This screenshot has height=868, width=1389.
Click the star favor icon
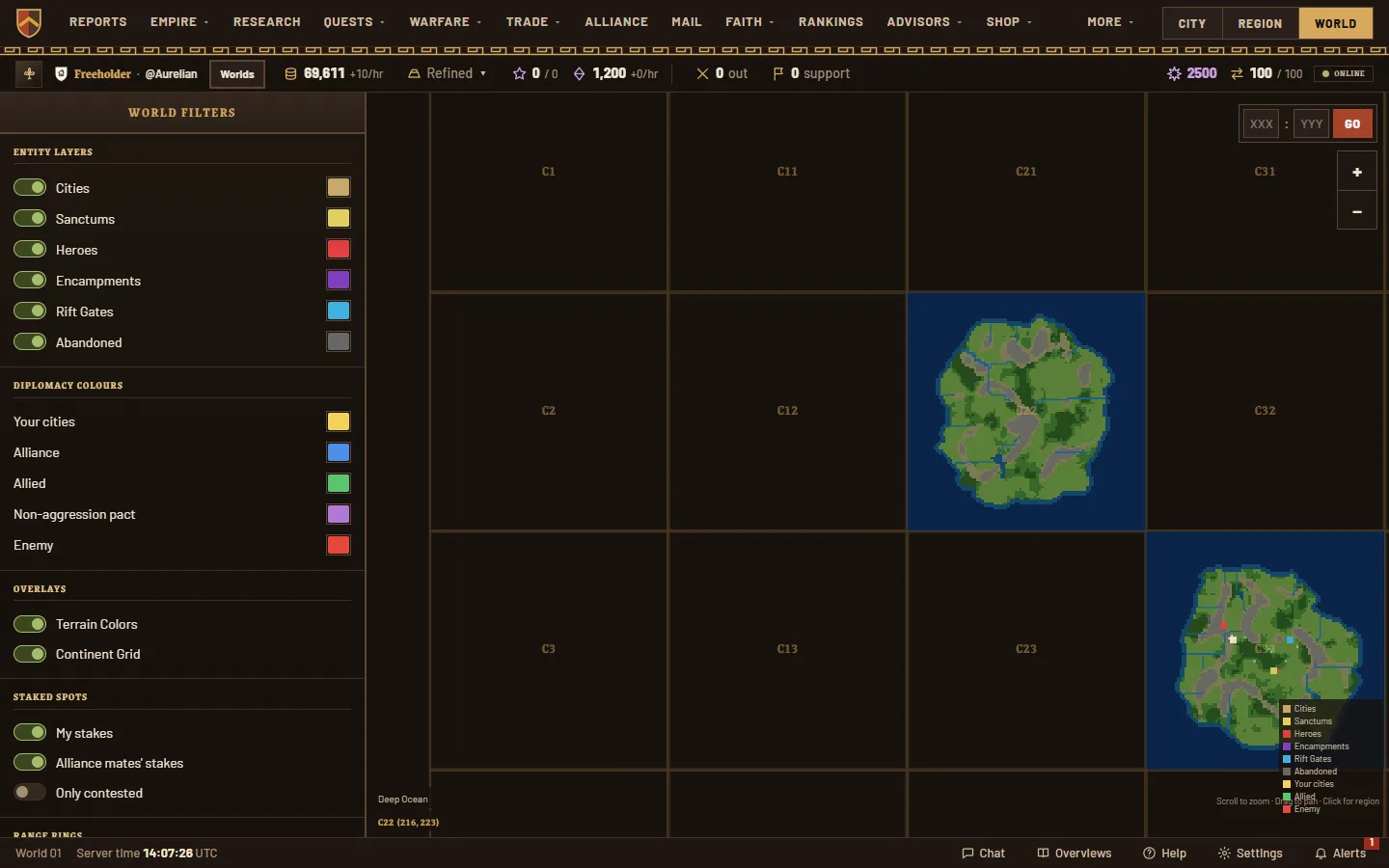click(x=519, y=73)
